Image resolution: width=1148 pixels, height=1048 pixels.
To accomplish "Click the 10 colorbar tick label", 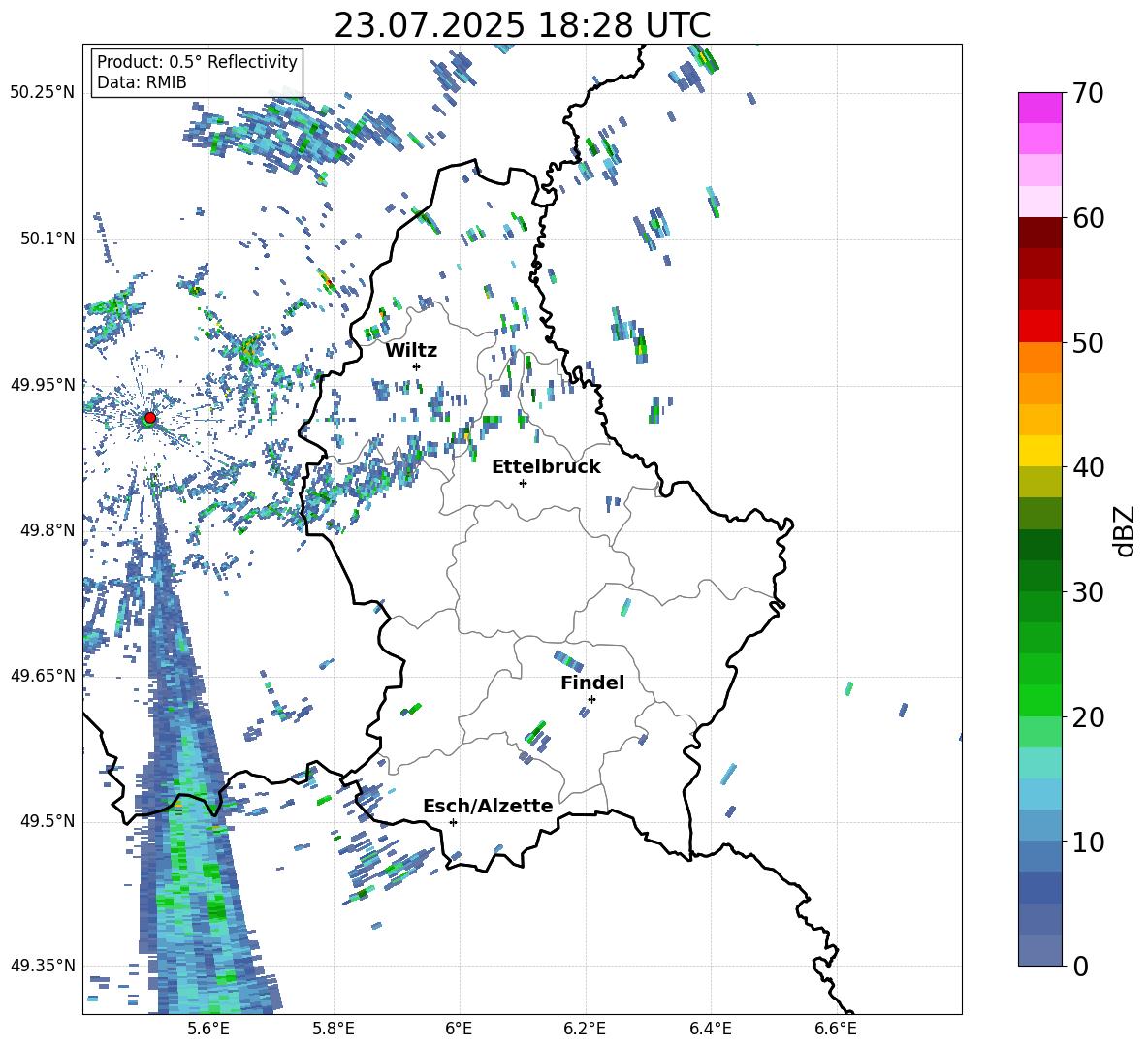I will [x=1088, y=842].
